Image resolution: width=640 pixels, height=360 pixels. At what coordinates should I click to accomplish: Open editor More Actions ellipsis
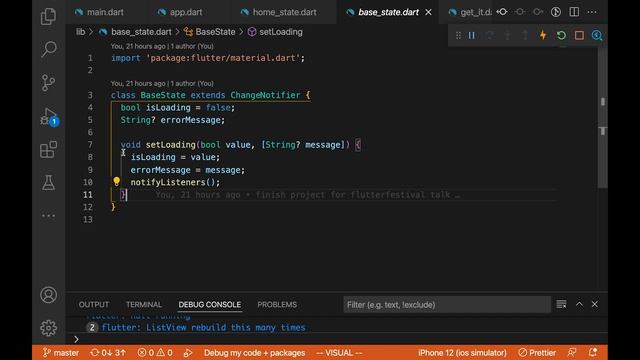tap(592, 12)
